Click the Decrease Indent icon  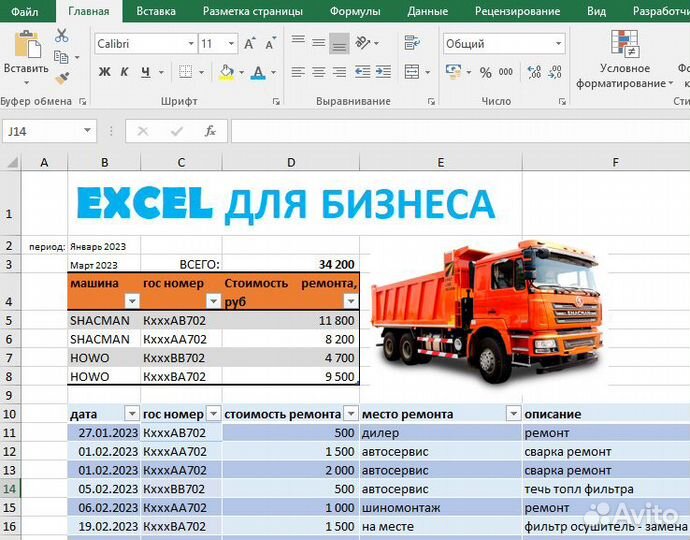363,72
